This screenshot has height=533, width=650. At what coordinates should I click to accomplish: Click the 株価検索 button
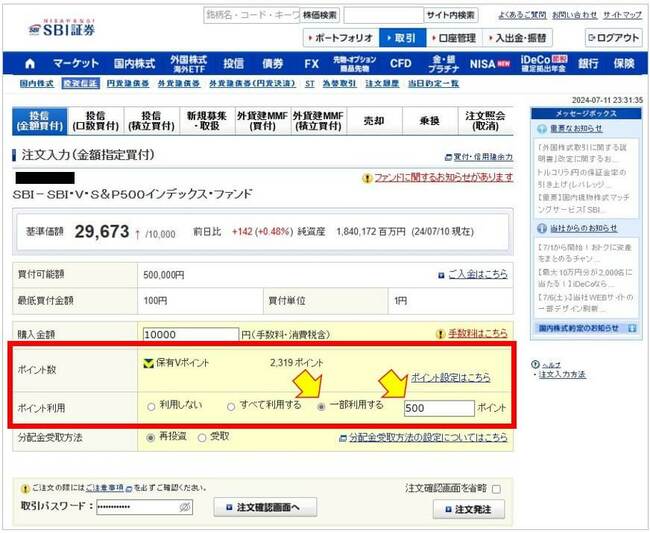coord(320,15)
